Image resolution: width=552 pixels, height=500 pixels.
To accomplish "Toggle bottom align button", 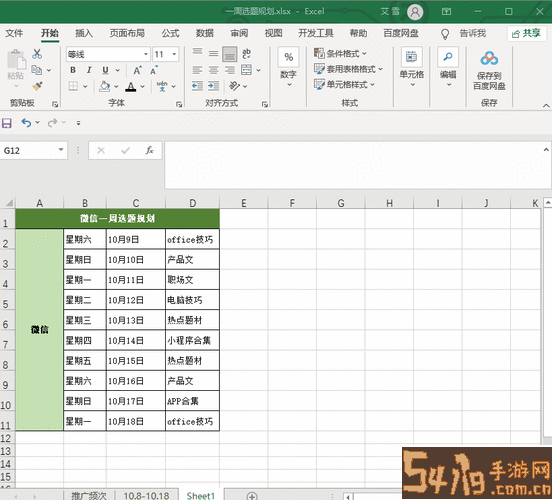I will click(x=230, y=54).
